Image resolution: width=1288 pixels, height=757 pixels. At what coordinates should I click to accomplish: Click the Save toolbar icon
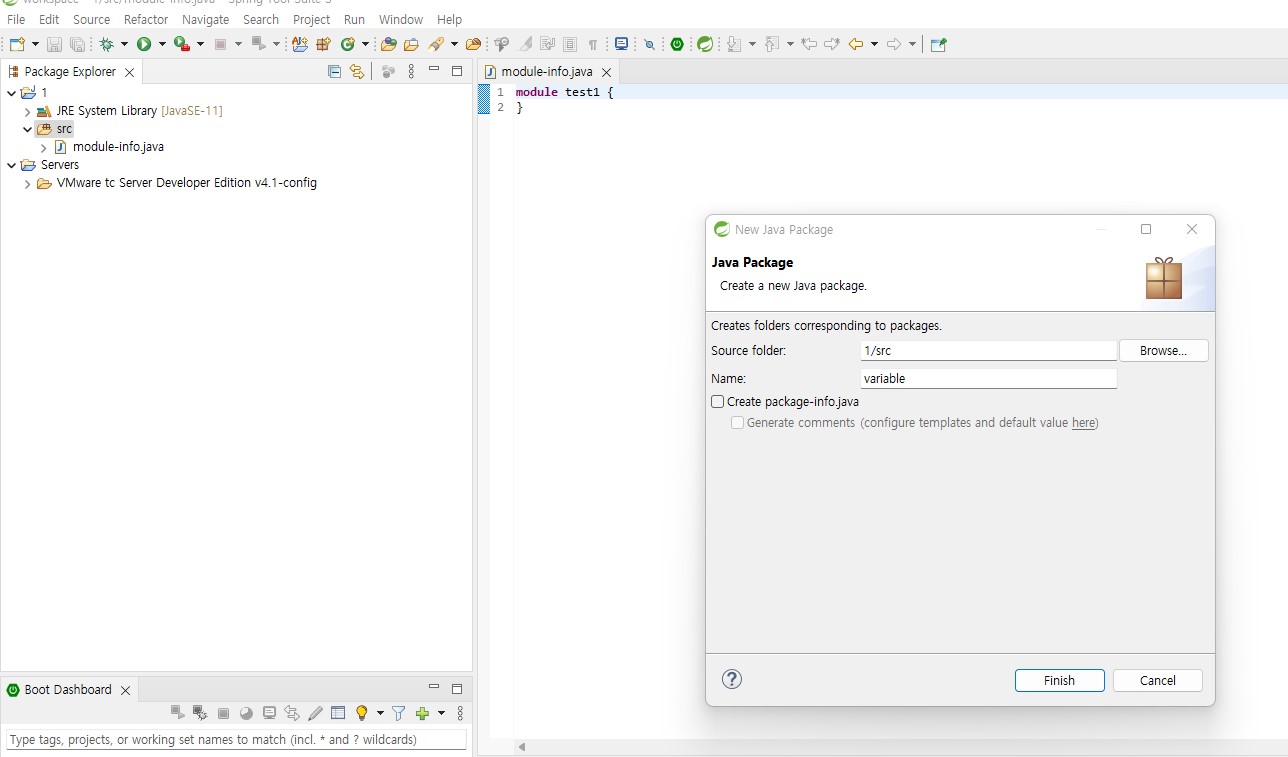[x=54, y=44]
